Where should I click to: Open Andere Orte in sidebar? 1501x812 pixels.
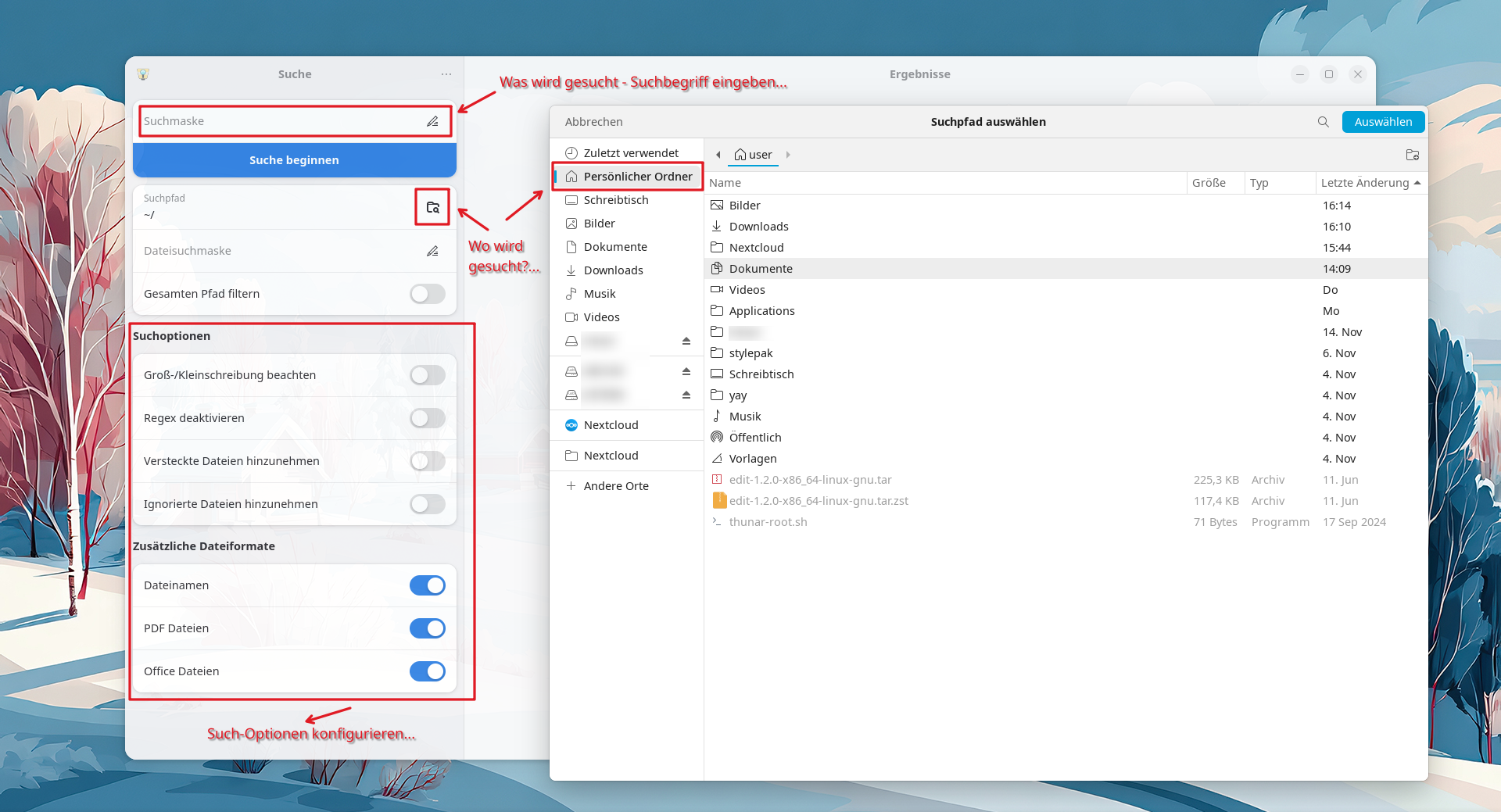[x=615, y=486]
